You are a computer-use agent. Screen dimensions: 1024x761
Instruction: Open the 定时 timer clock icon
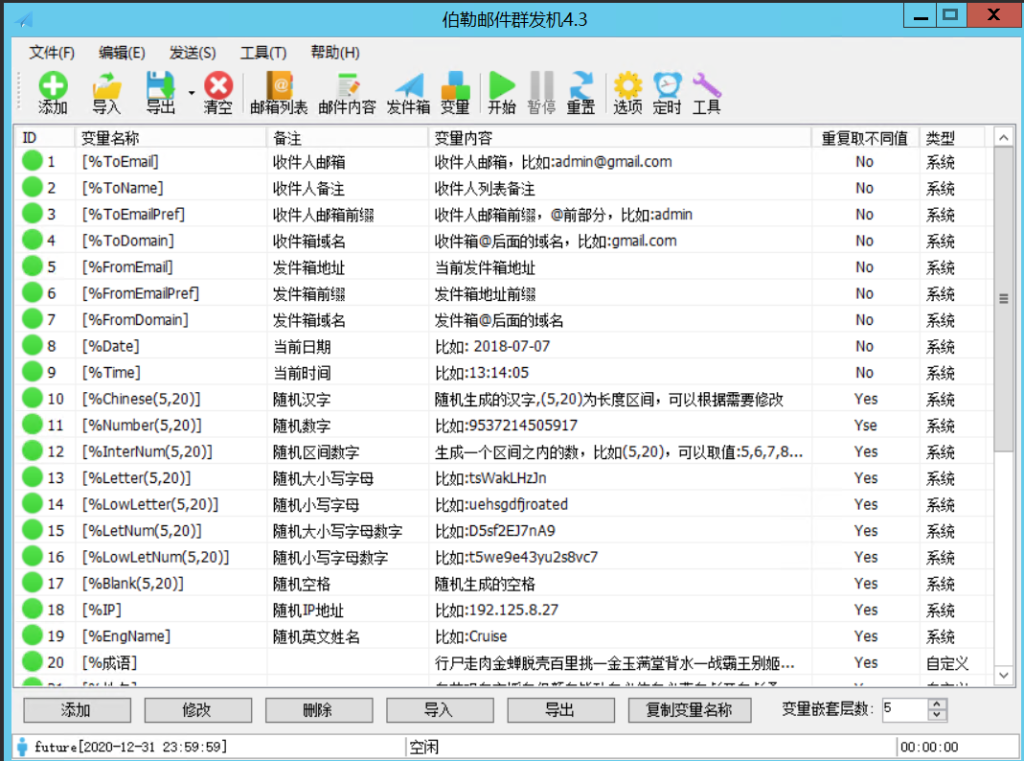tap(667, 93)
